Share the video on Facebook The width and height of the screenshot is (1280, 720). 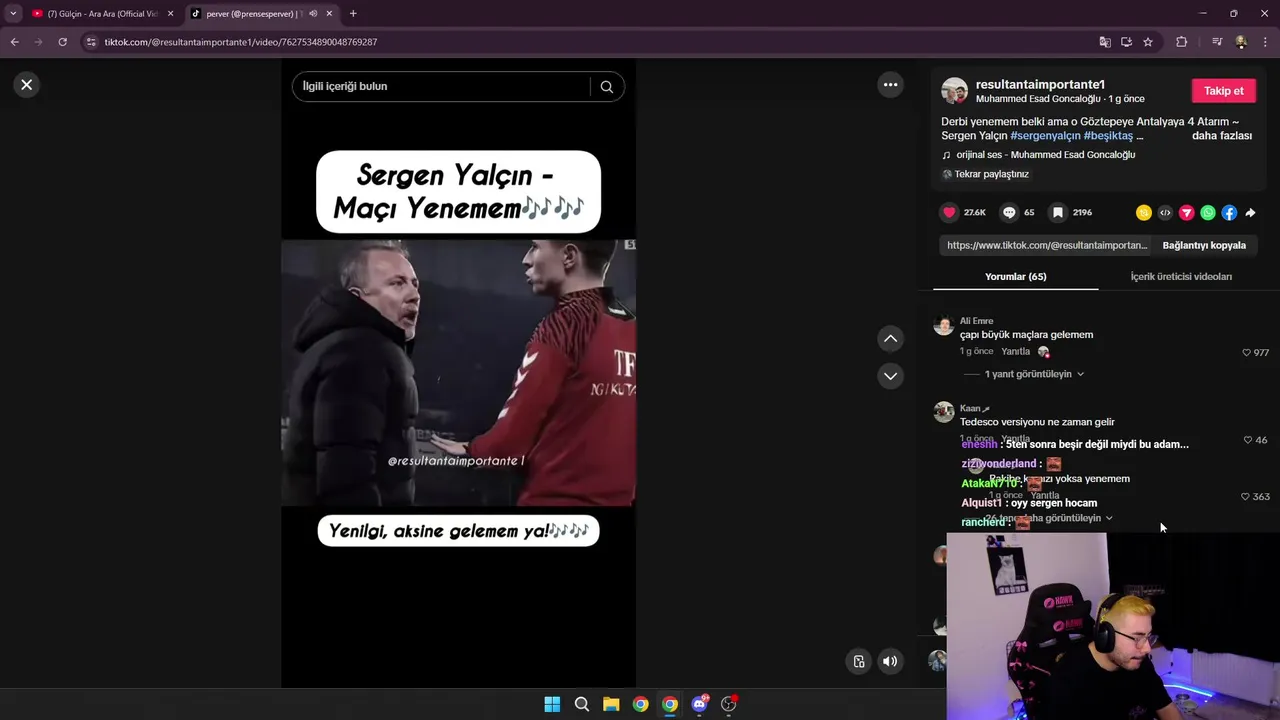[x=1229, y=213]
